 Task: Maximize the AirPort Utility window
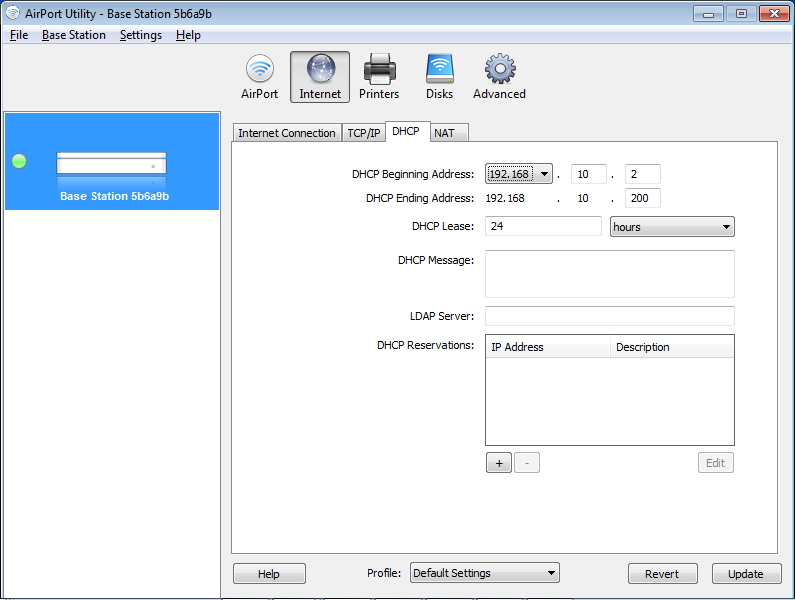(x=741, y=14)
